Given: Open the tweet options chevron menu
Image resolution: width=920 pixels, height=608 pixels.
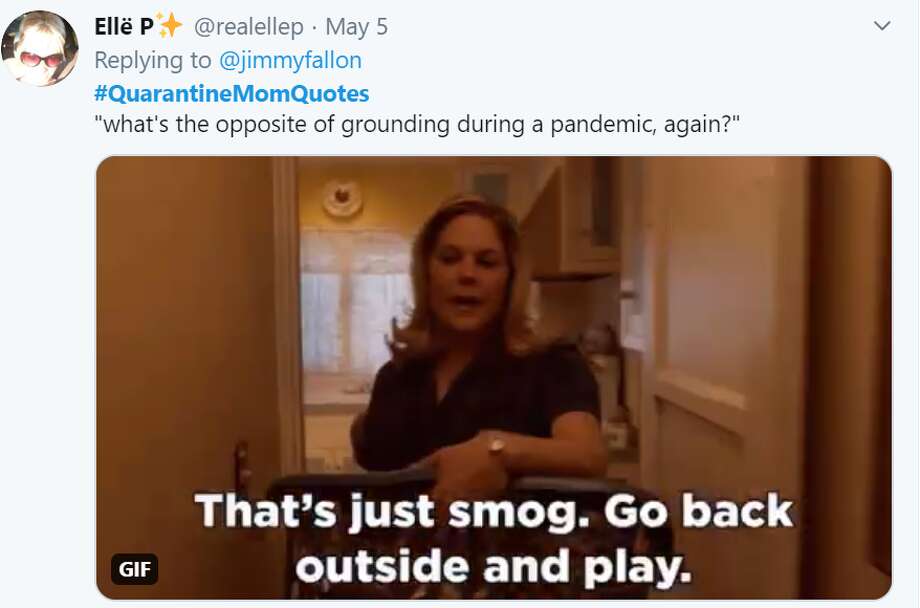Looking at the screenshot, I should 882,26.
